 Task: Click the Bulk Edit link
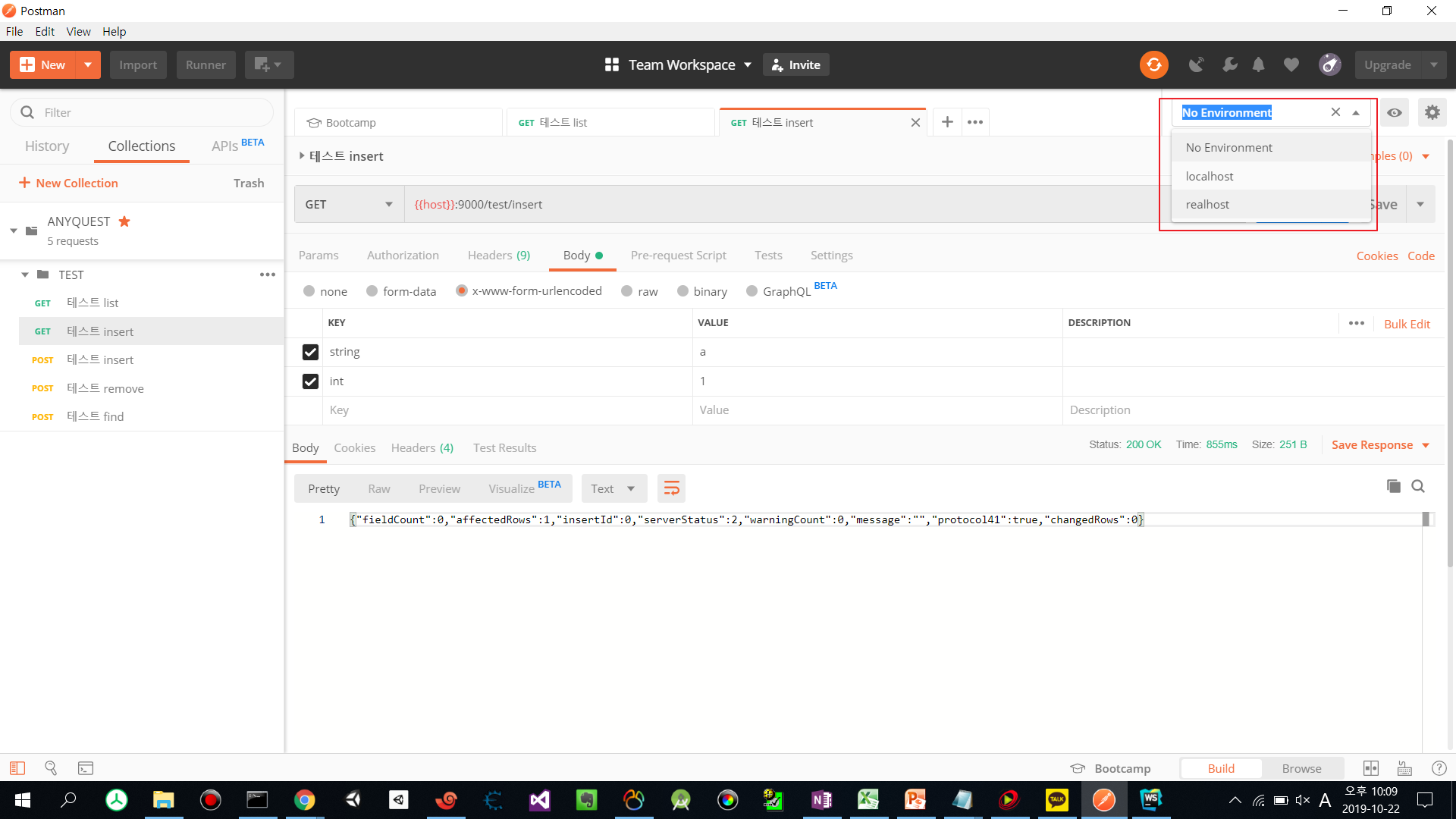pyautogui.click(x=1407, y=324)
